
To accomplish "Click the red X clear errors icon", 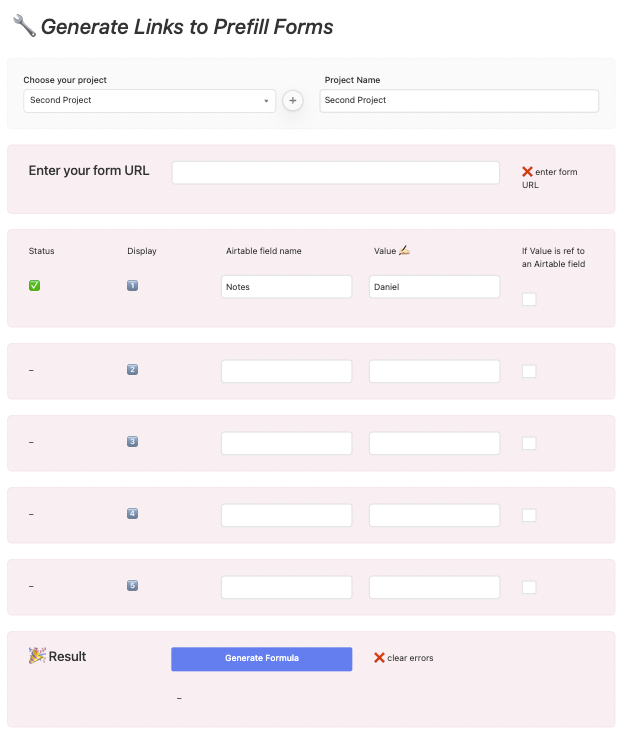I will 379,658.
